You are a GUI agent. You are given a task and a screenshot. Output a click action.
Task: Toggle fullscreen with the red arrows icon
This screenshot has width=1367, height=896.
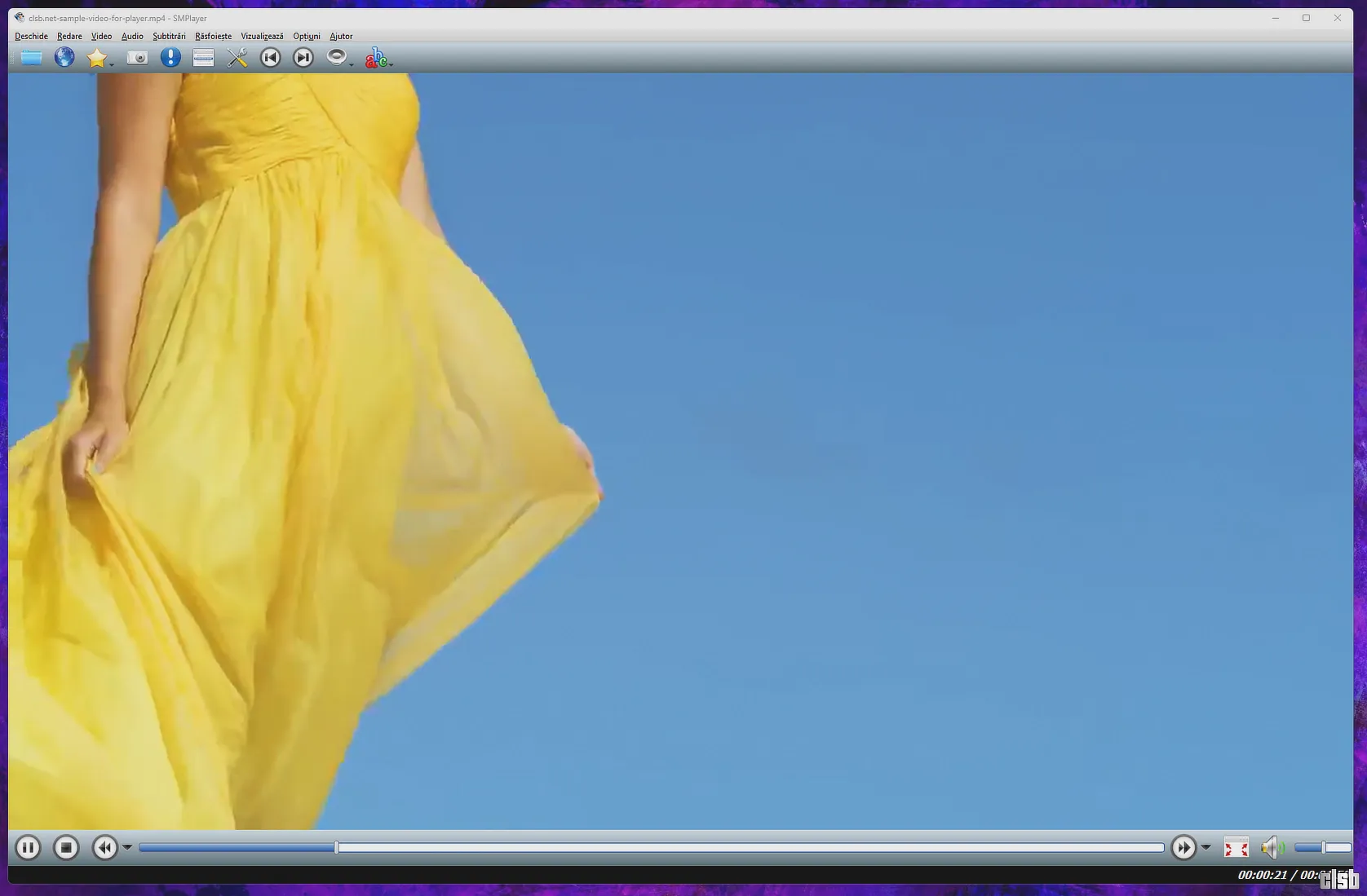pyautogui.click(x=1236, y=848)
